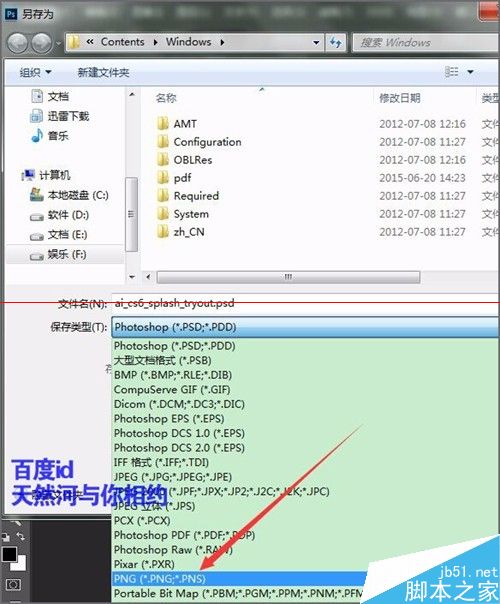Click the swap foreground and background colors icon
The image size is (500, 604).
pos(20,536)
